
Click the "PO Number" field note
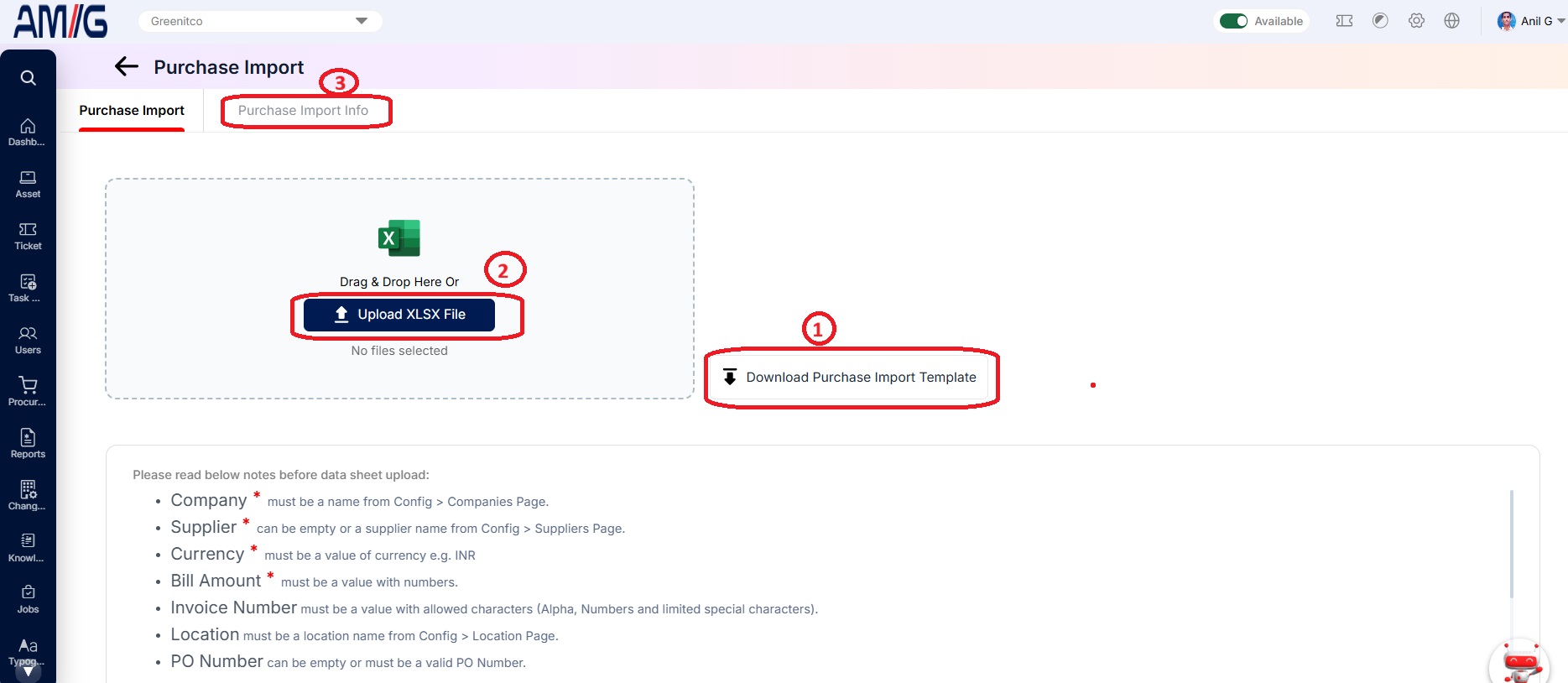click(x=348, y=662)
